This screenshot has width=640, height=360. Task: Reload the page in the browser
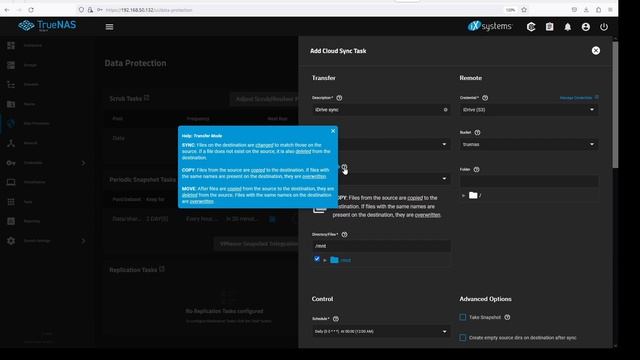tap(31, 10)
